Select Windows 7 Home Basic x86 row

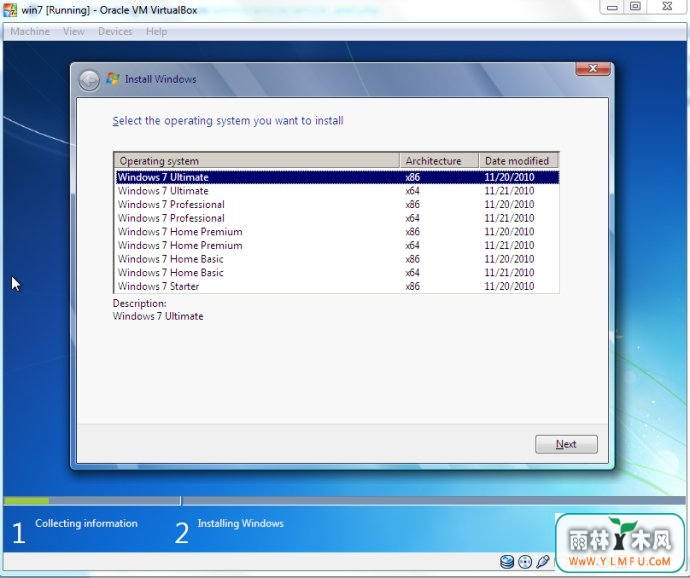338,259
